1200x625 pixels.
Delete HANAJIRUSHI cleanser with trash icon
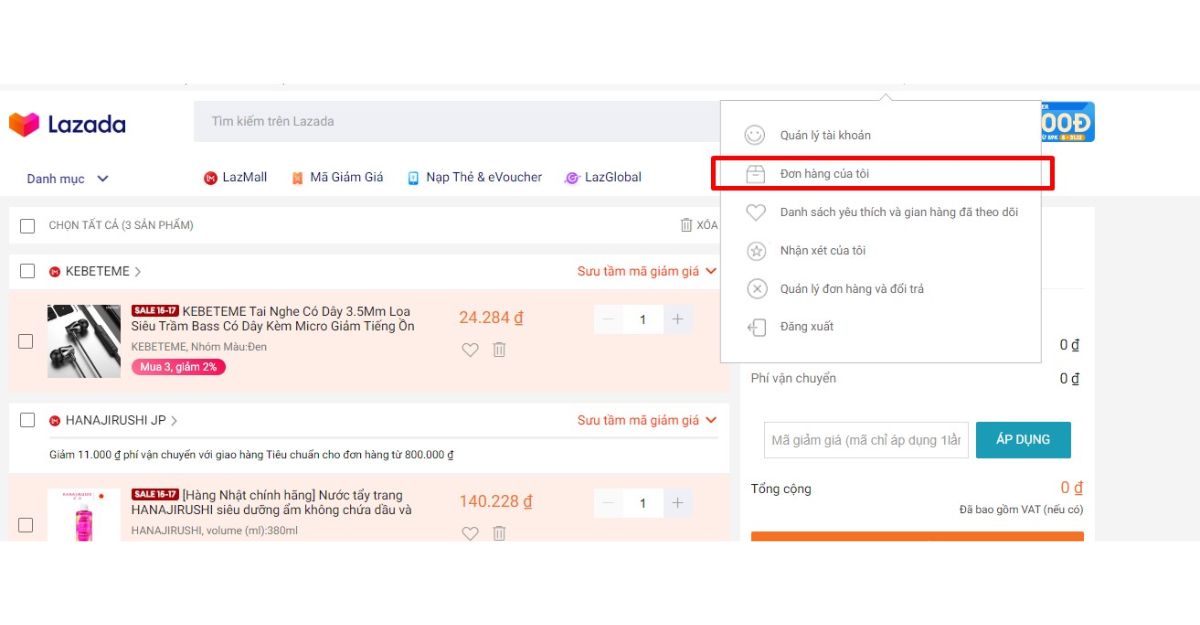499,534
